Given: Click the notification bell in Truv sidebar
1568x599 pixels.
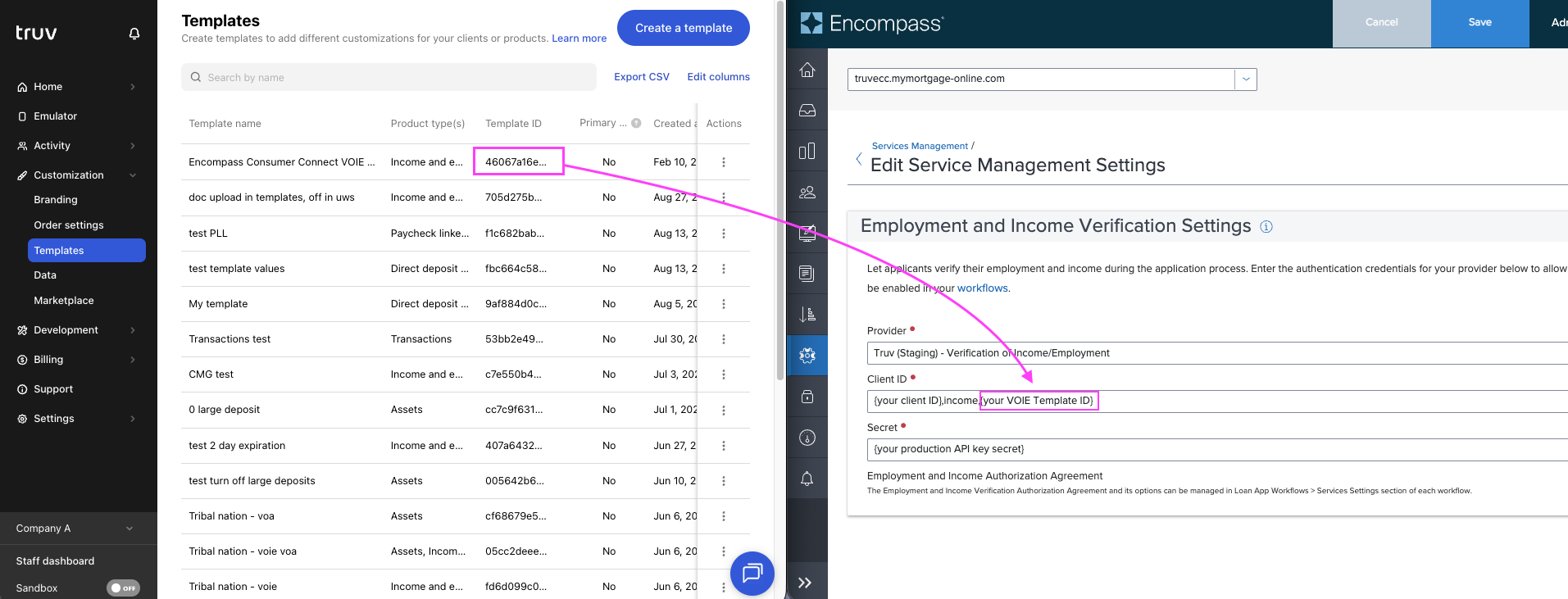Looking at the screenshot, I should 134,34.
